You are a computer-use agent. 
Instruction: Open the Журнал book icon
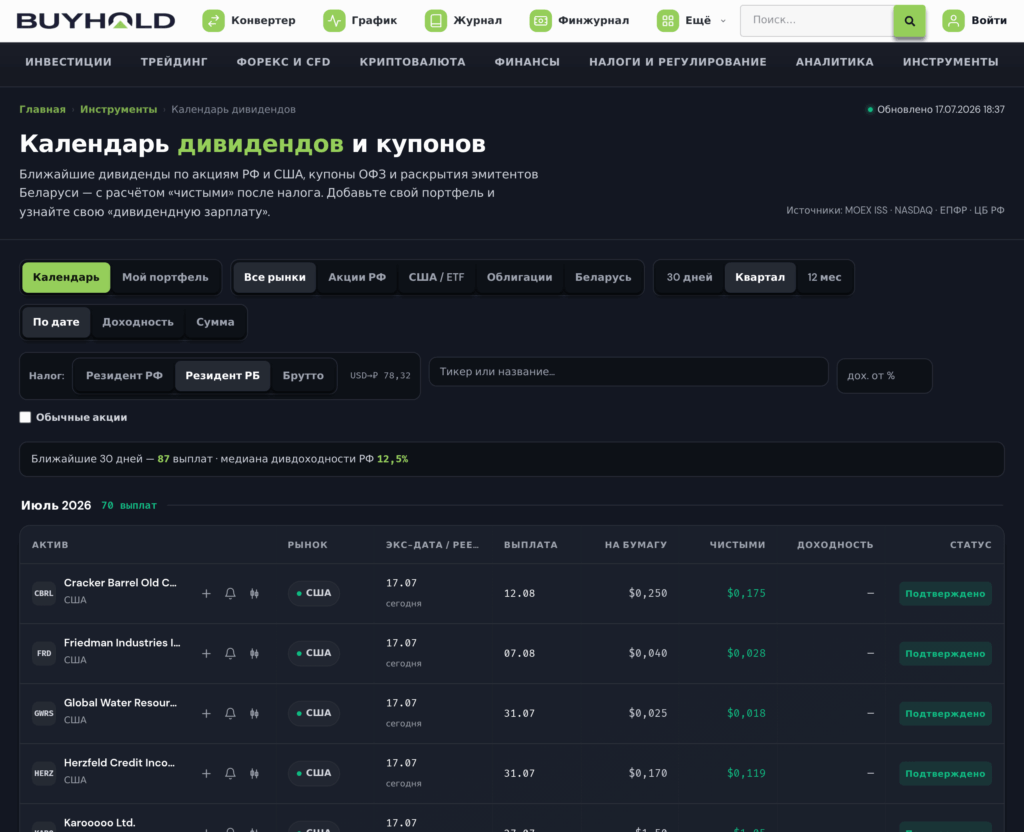[x=436, y=21]
